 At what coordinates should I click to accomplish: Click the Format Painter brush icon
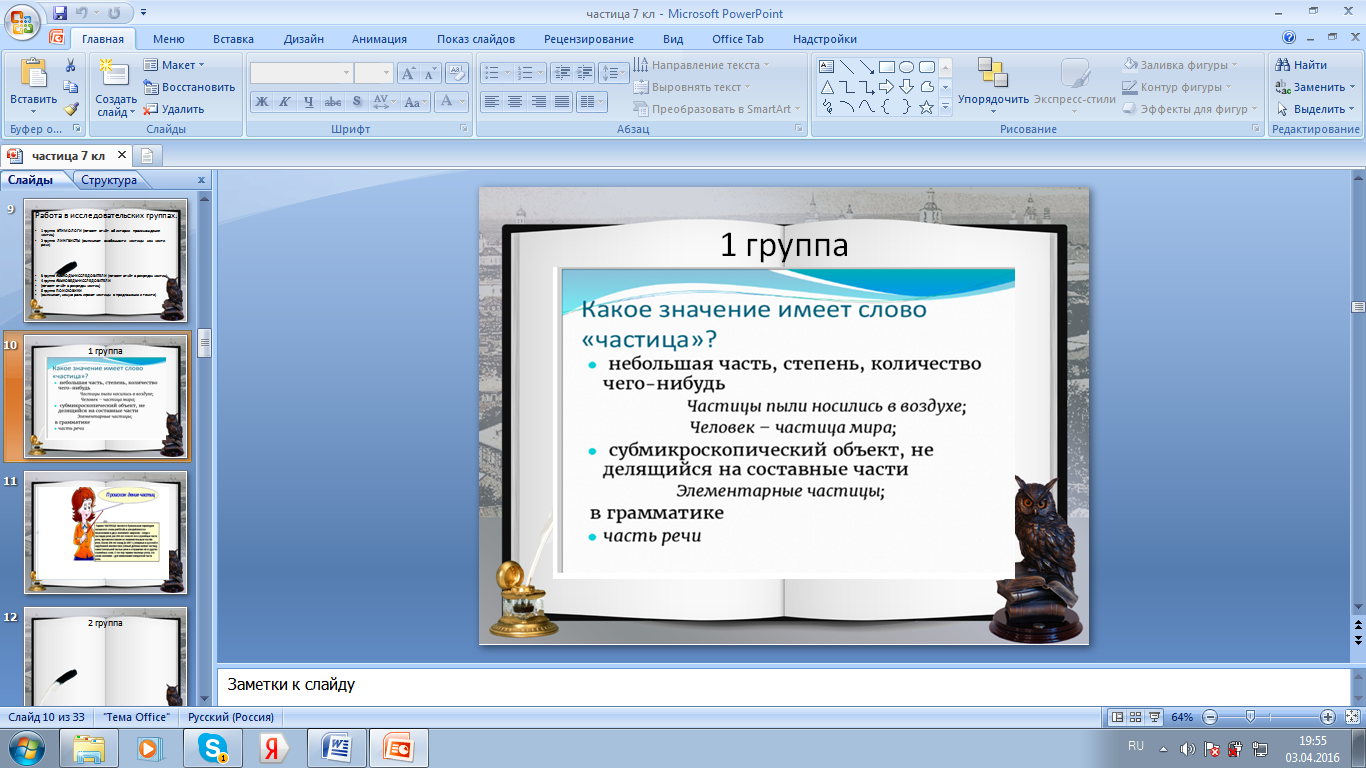tap(71, 109)
